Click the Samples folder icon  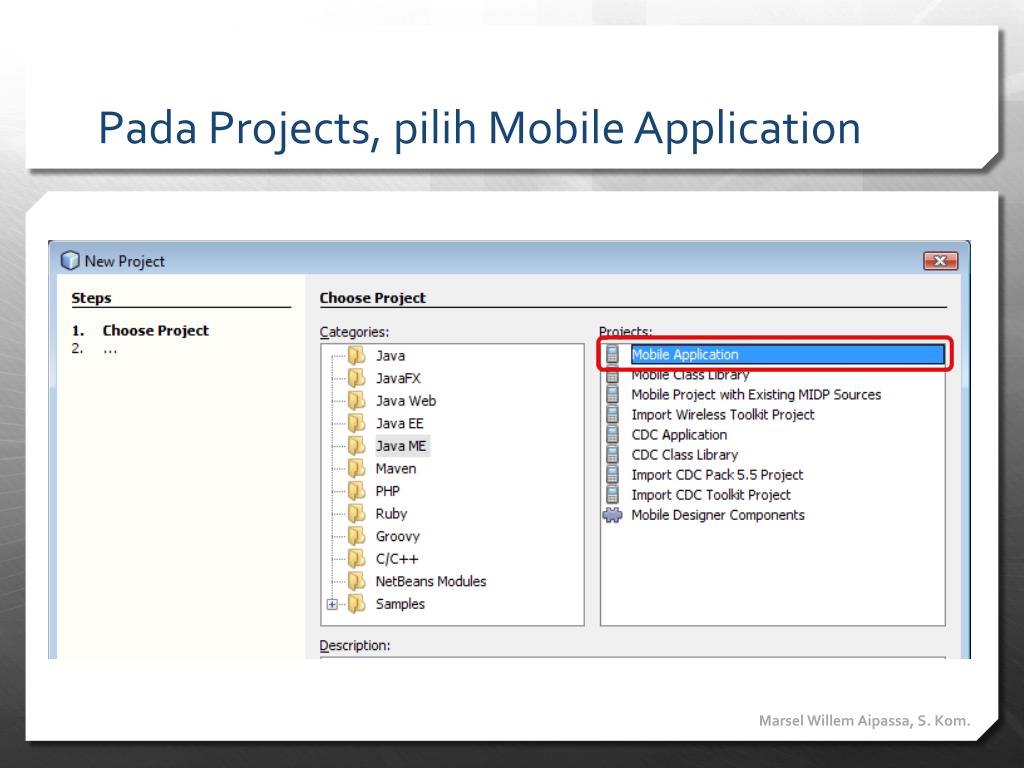357,604
